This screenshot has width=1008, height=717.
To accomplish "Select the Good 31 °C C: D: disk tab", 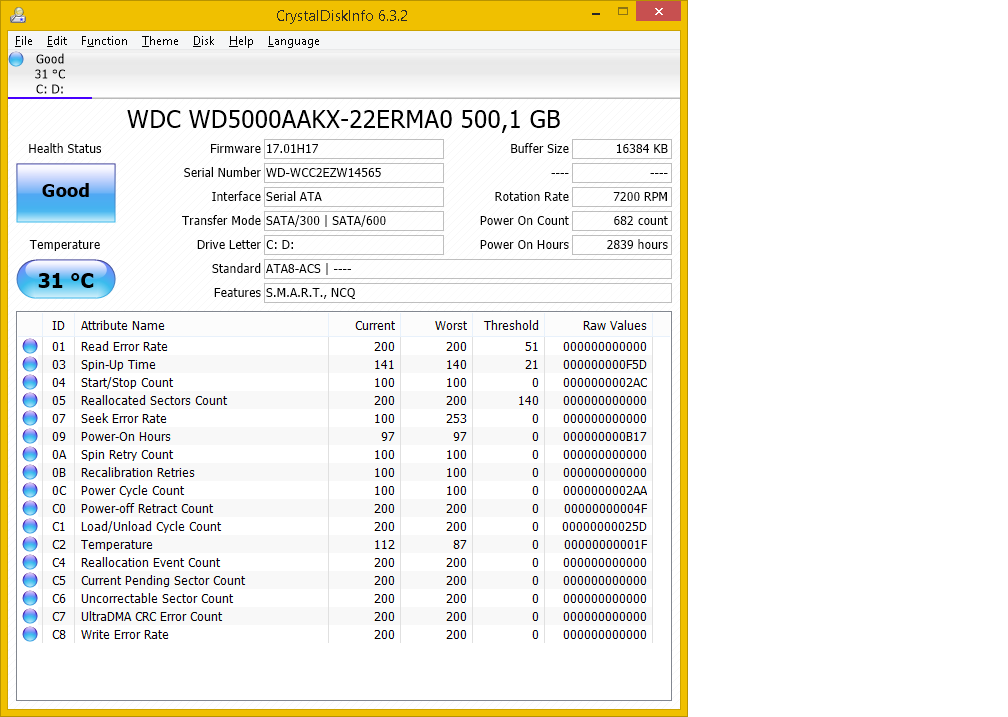I will click(x=50, y=74).
